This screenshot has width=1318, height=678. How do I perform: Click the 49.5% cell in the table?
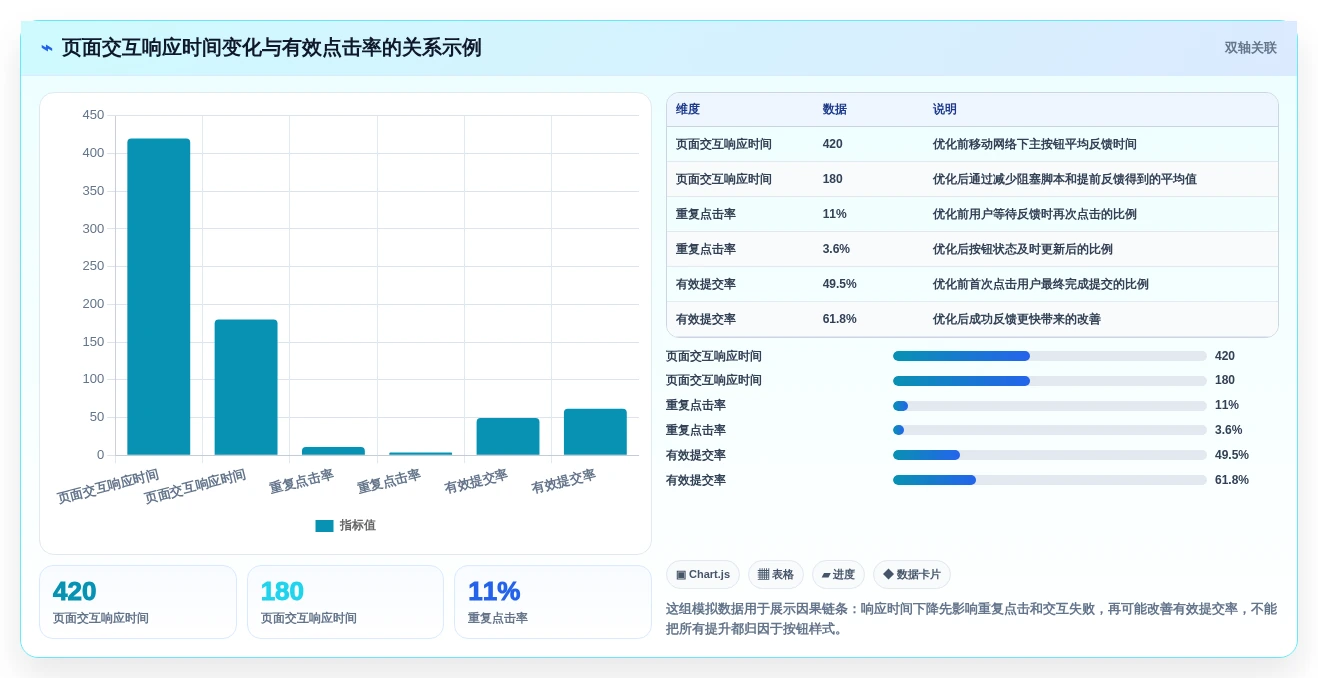click(869, 284)
